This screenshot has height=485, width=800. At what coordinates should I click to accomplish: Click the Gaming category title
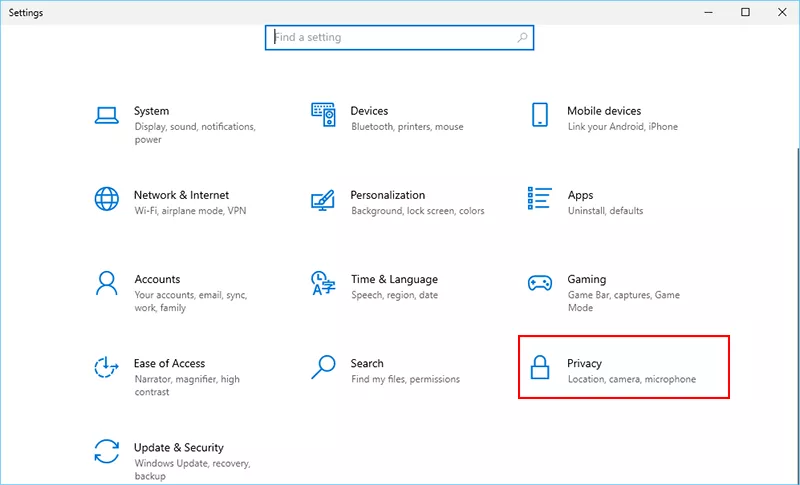586,279
